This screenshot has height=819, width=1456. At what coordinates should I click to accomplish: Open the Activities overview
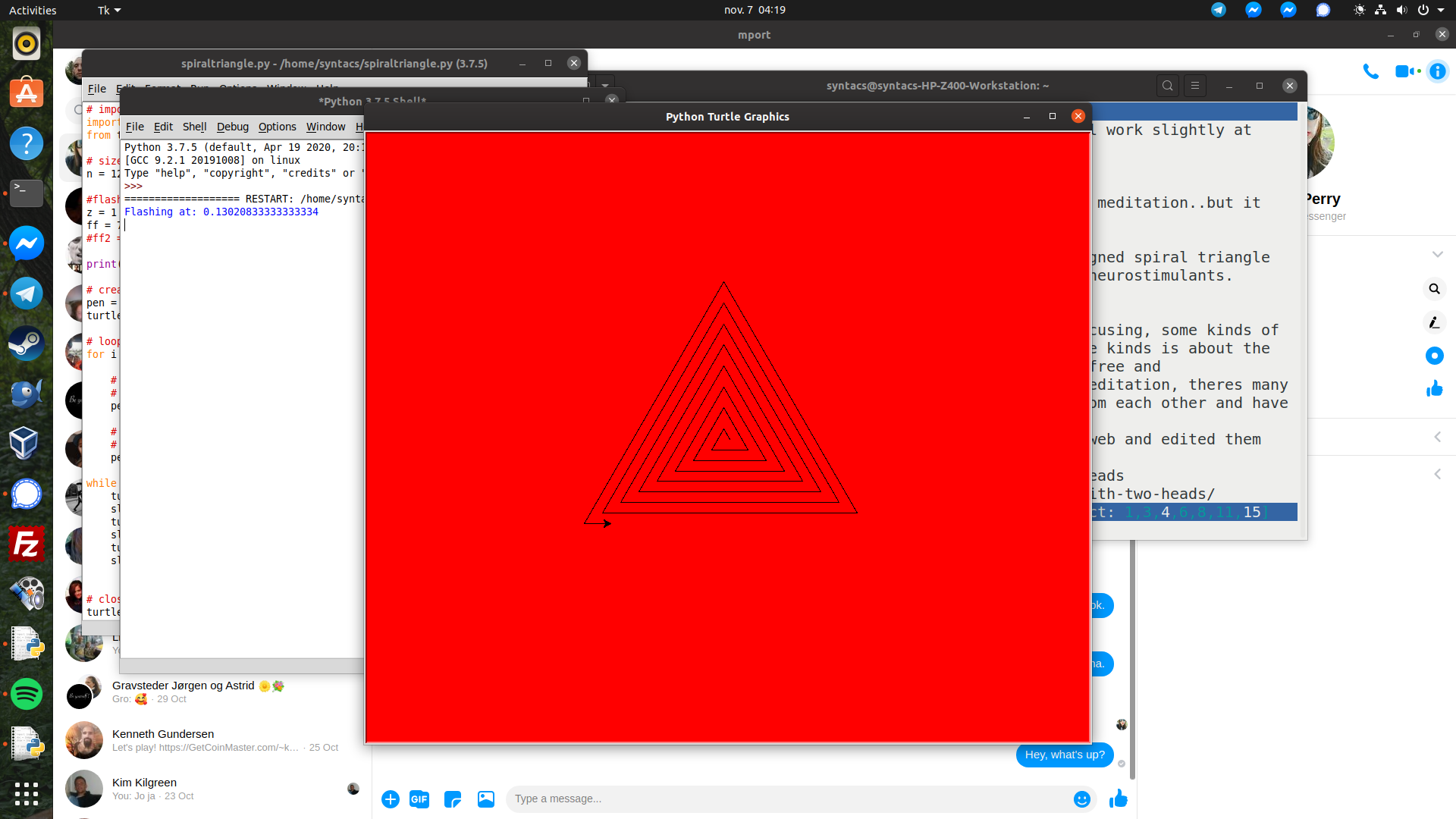click(33, 10)
